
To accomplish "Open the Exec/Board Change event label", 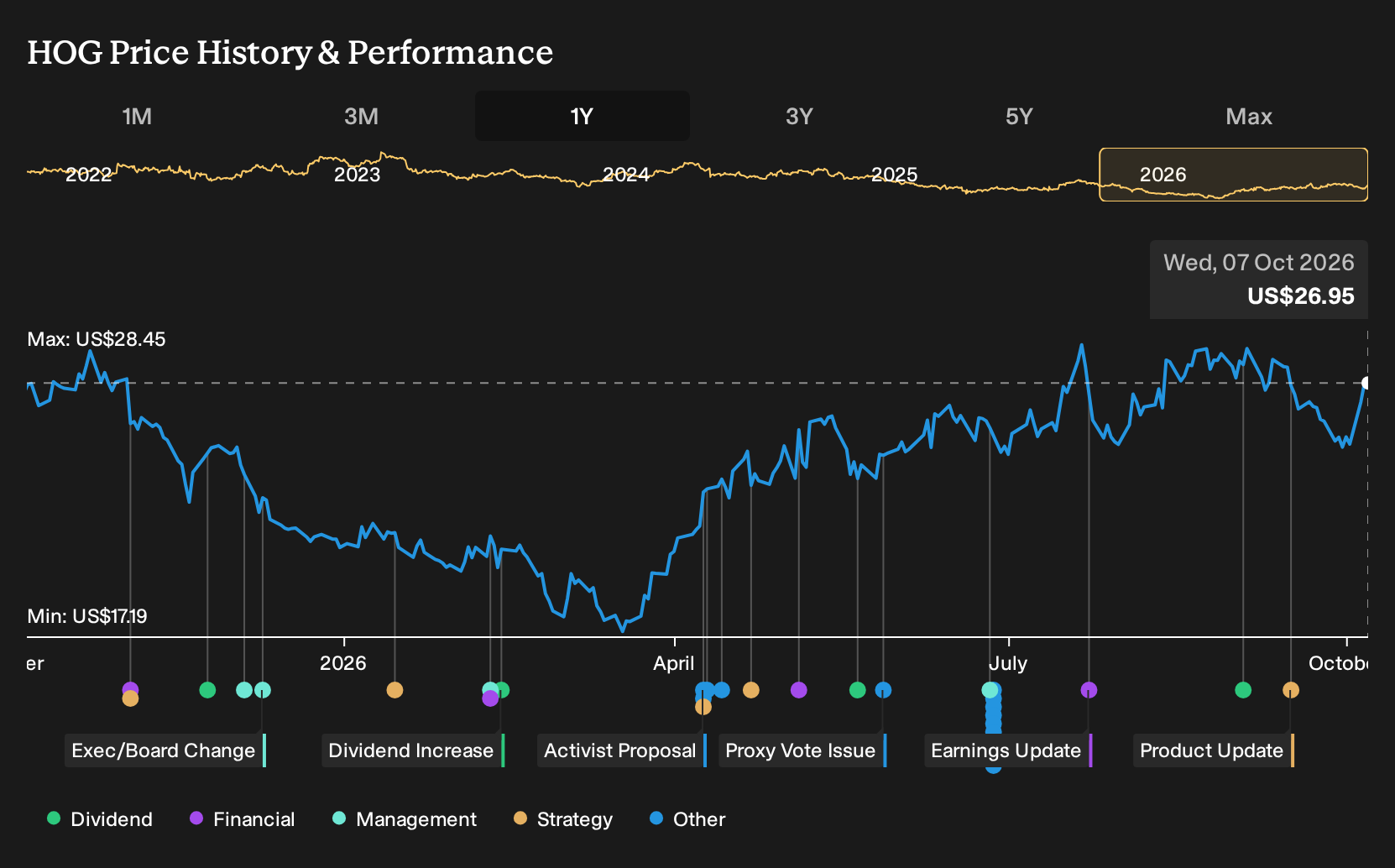I will [x=165, y=750].
